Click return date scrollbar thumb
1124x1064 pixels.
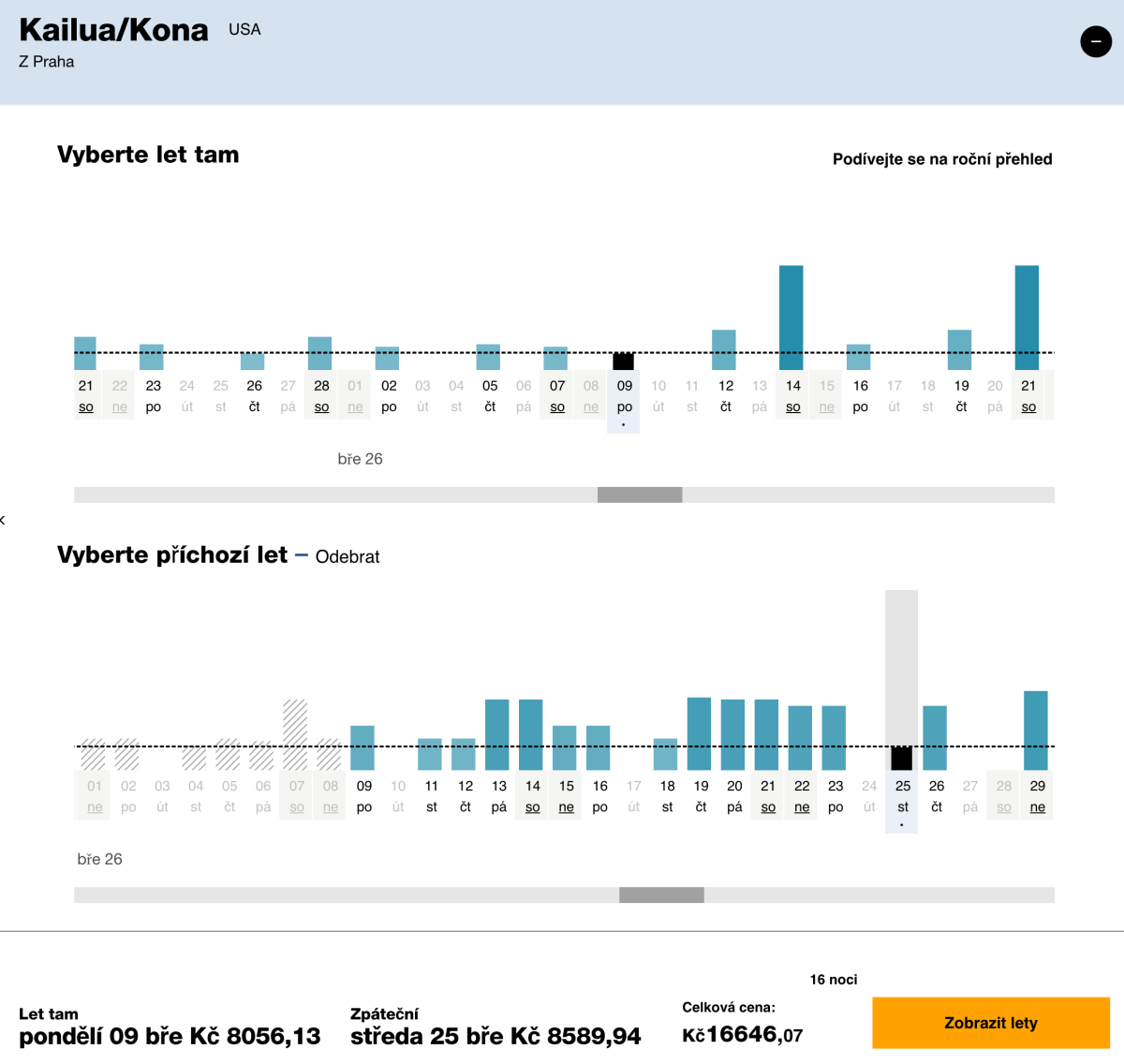click(661, 895)
